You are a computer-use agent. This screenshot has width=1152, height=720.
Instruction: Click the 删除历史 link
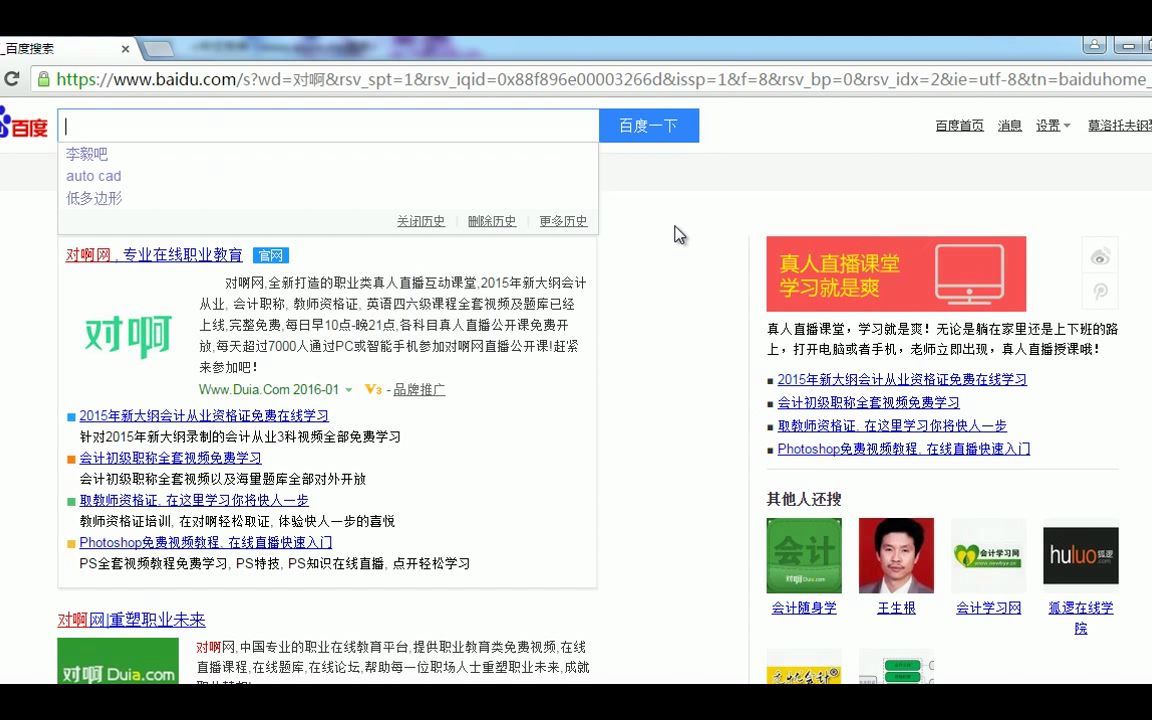(491, 220)
